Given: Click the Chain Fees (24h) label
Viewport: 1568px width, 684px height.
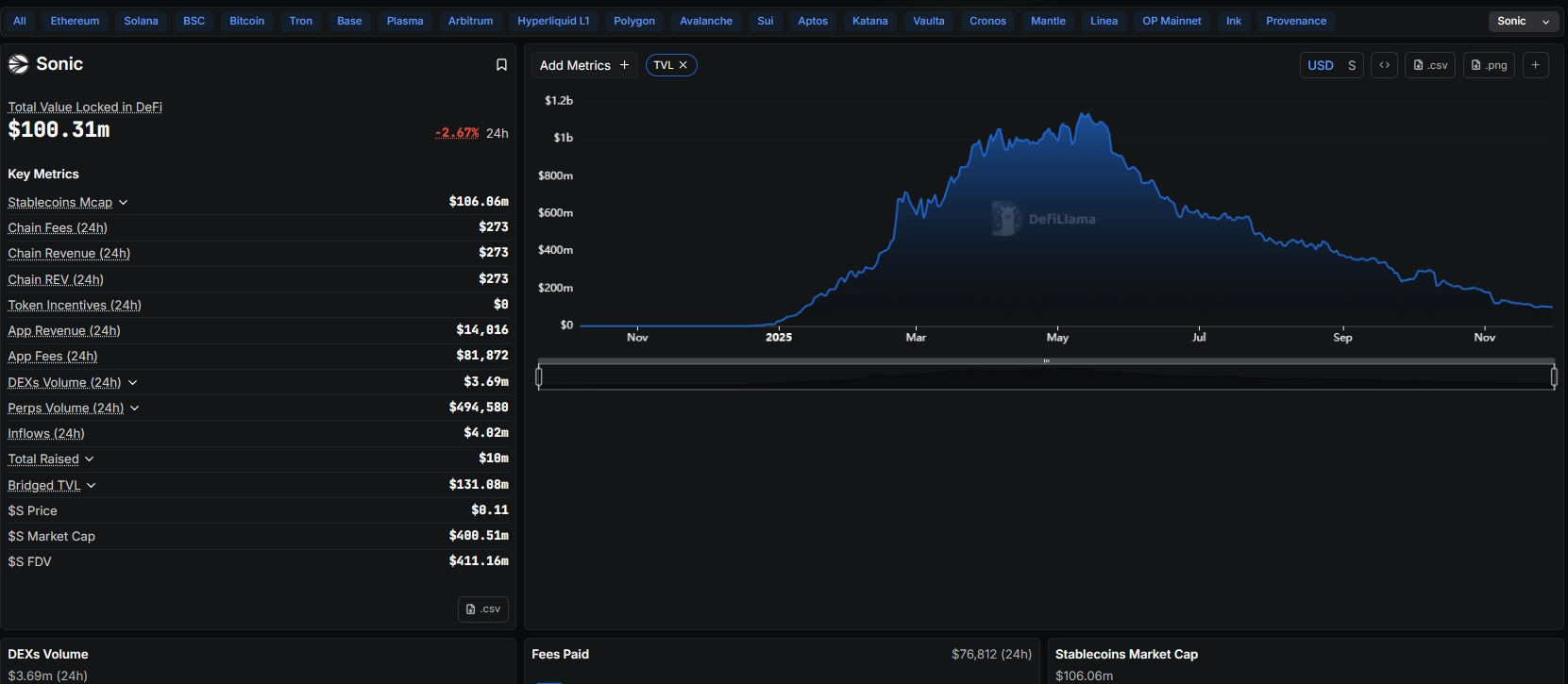Looking at the screenshot, I should [58, 228].
